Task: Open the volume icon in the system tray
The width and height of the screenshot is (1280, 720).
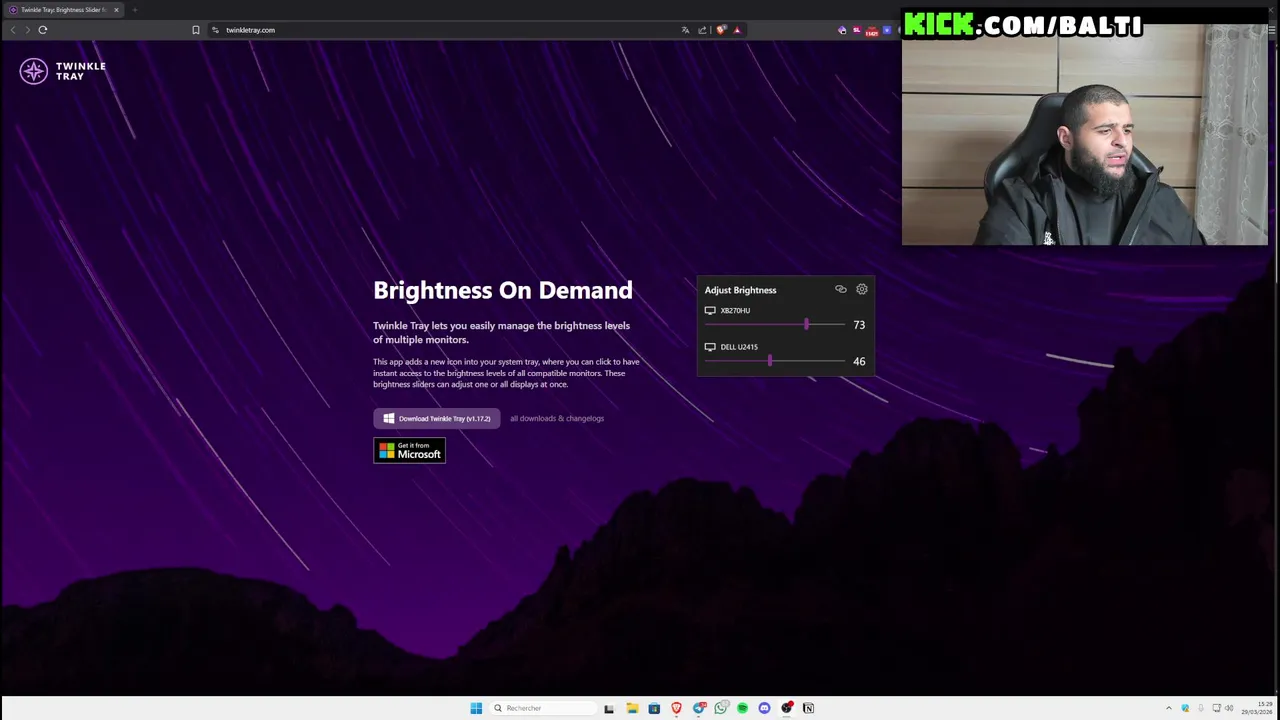Action: pos(1229,708)
